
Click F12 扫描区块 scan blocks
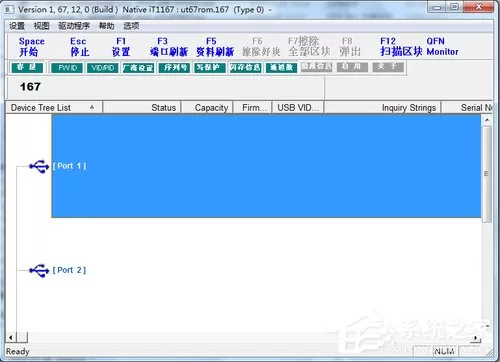(401, 47)
